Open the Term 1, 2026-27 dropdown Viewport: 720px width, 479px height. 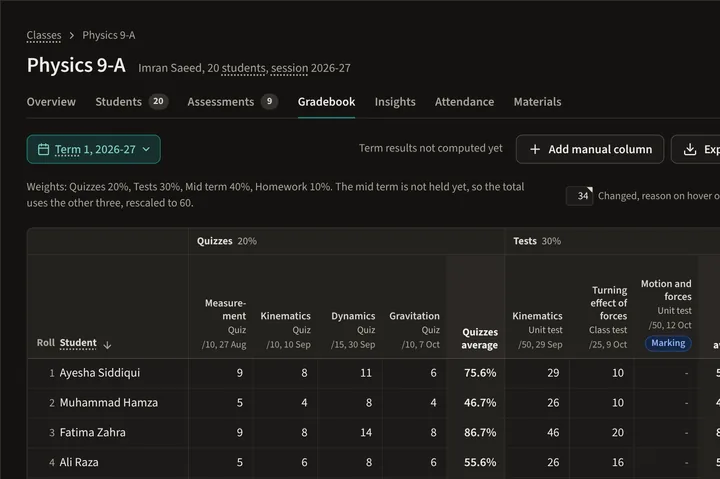tap(94, 149)
